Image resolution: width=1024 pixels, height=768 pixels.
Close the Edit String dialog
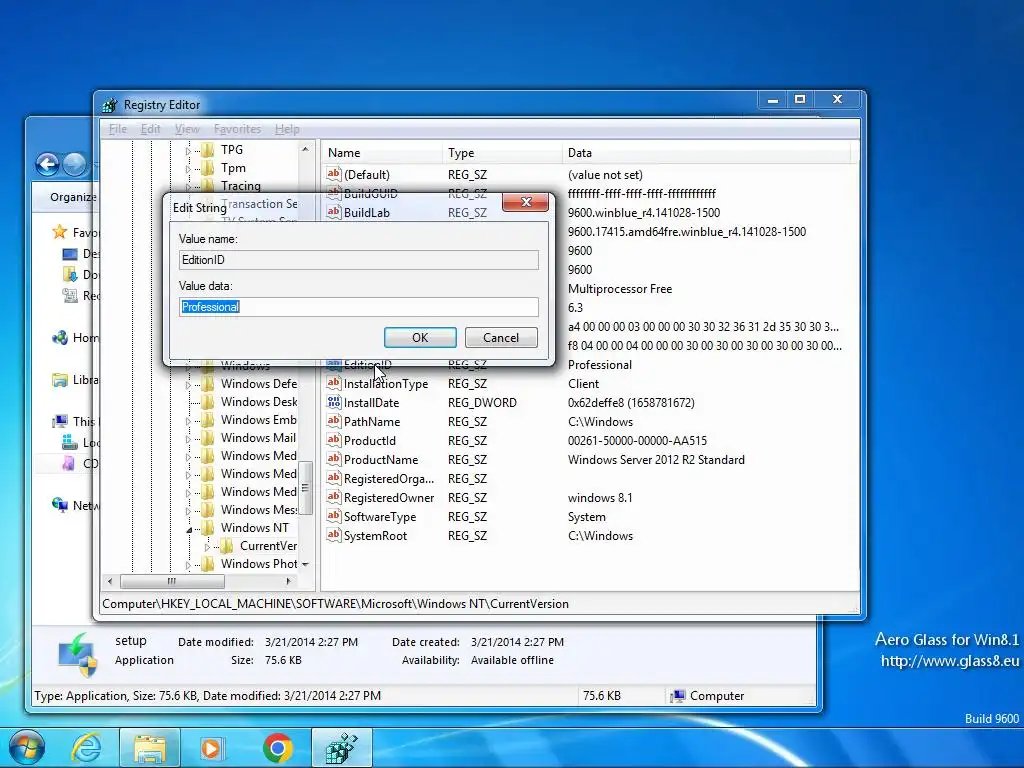click(x=525, y=202)
